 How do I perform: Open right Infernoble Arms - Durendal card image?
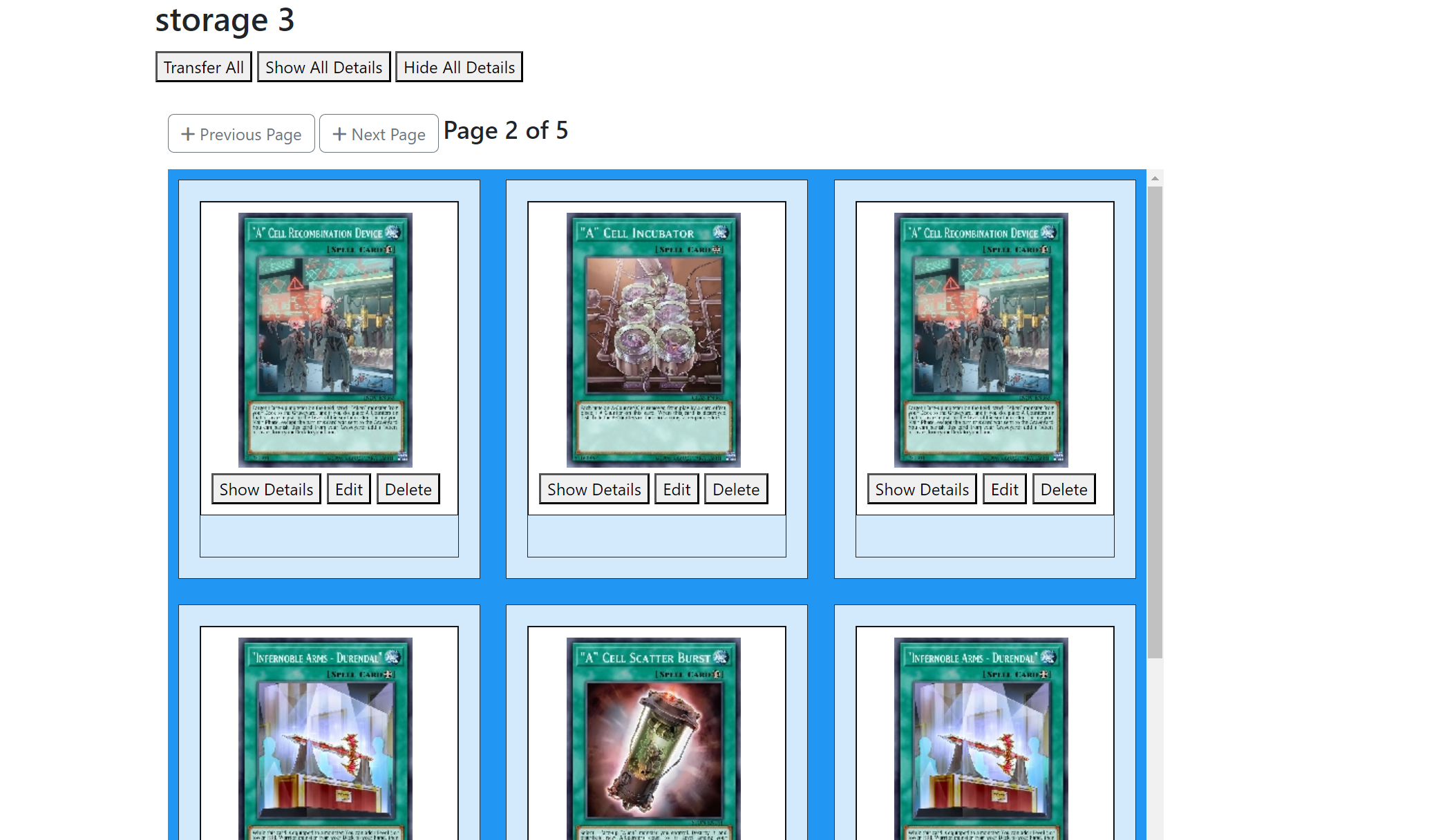981,738
